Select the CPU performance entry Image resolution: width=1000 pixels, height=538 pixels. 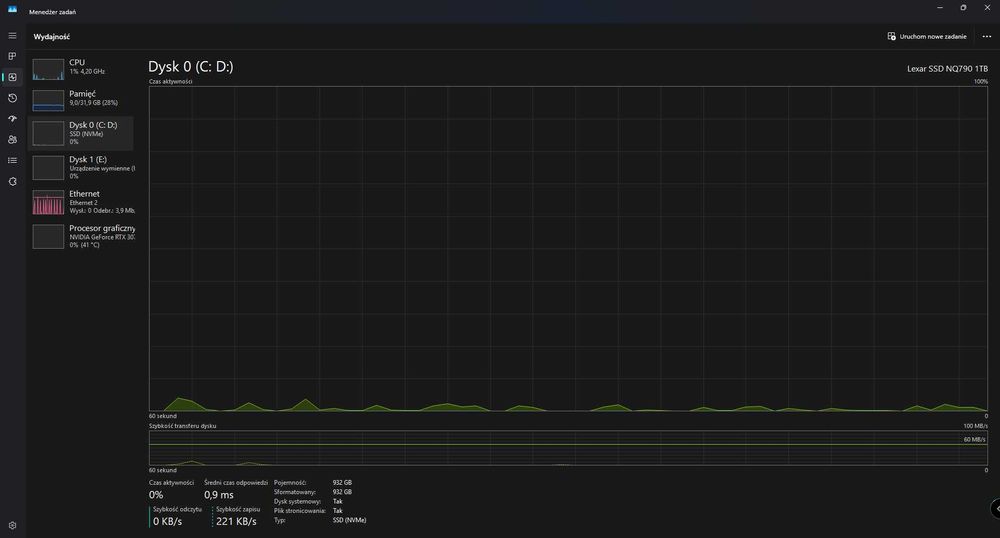pyautogui.click(x=81, y=69)
